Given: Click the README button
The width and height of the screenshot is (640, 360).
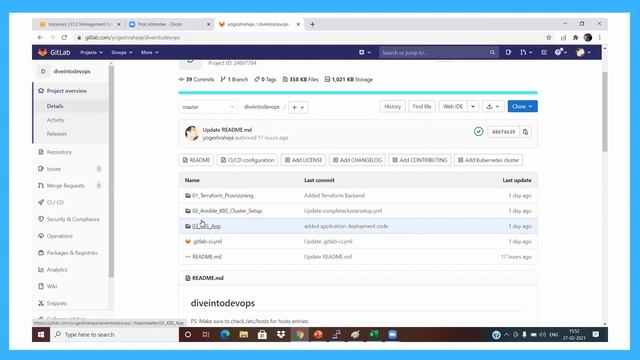Looking at the screenshot, I should tap(196, 160).
